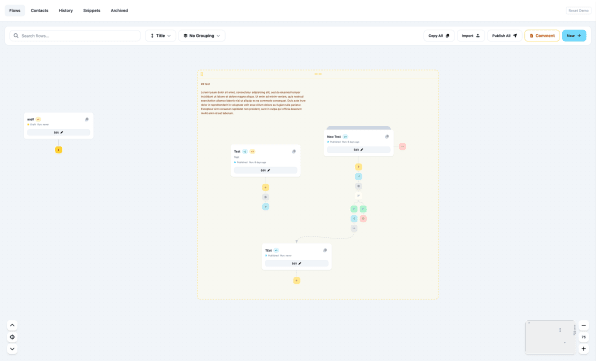
Task: Click Edit on the asdf flow card
Action: (x=59, y=133)
